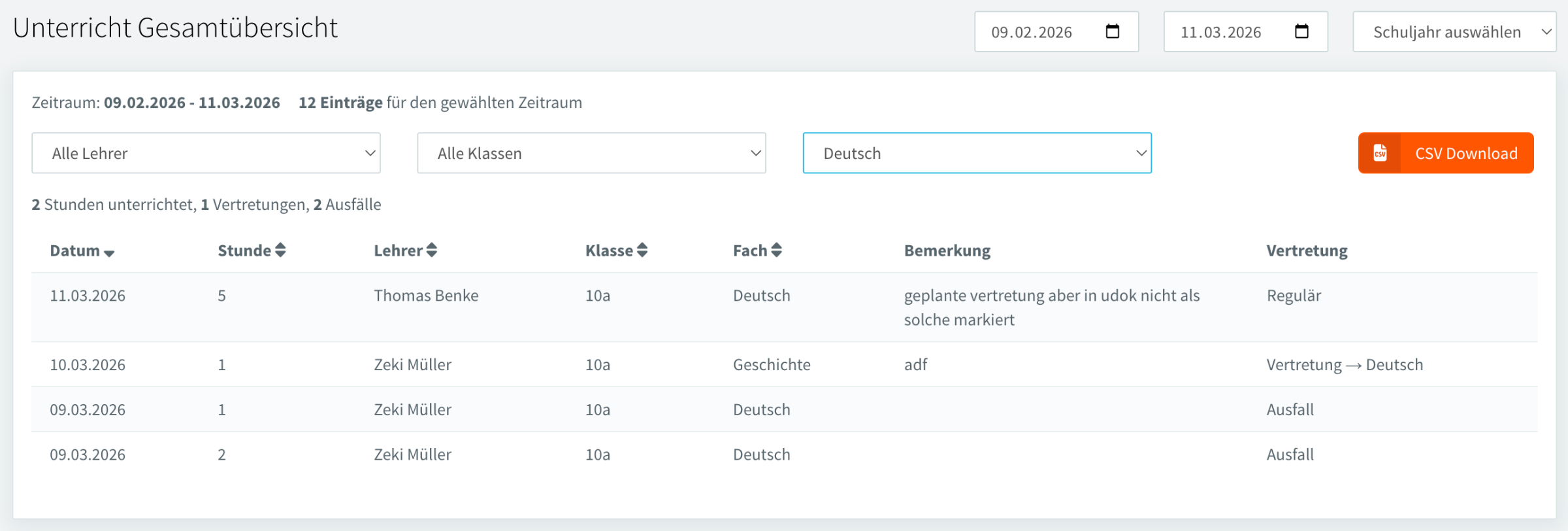Select the Thomas Benke row entry

point(426,296)
